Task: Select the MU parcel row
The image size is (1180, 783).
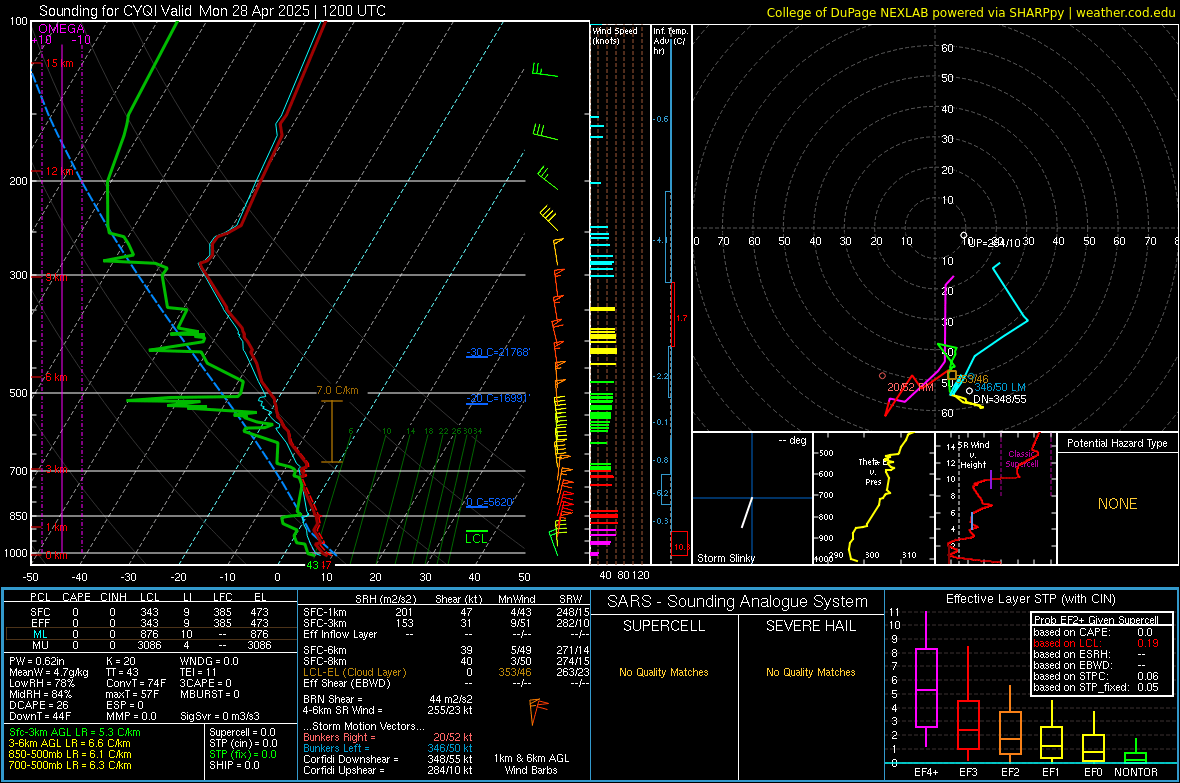Action: (151, 644)
